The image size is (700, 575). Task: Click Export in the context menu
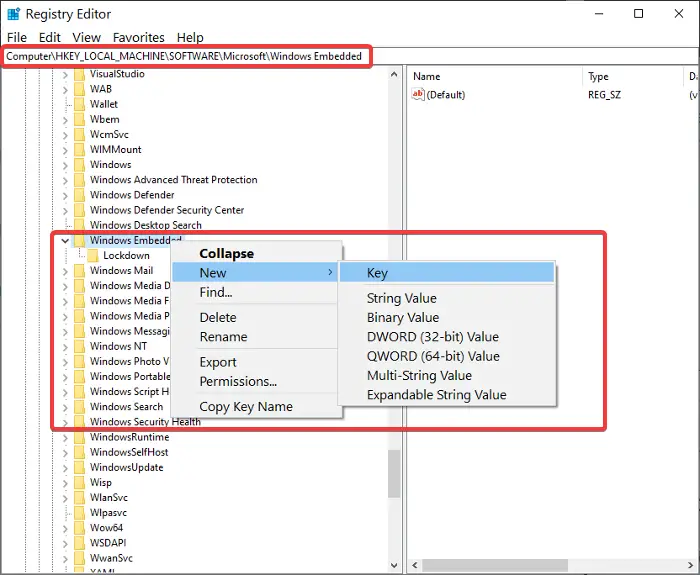tap(257, 362)
